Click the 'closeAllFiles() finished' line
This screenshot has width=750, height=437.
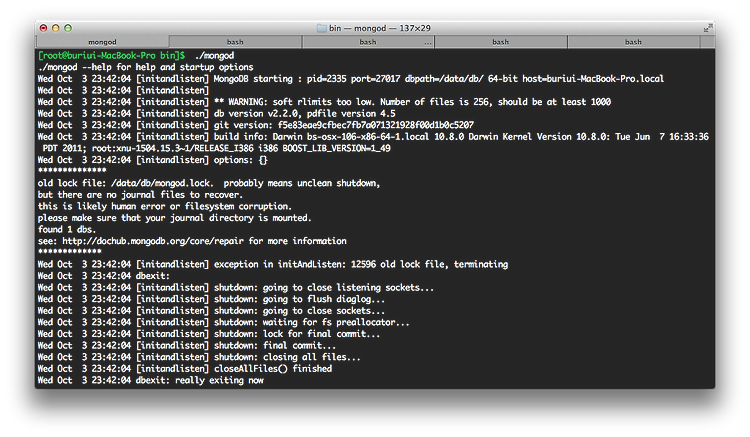pyautogui.click(x=185, y=369)
